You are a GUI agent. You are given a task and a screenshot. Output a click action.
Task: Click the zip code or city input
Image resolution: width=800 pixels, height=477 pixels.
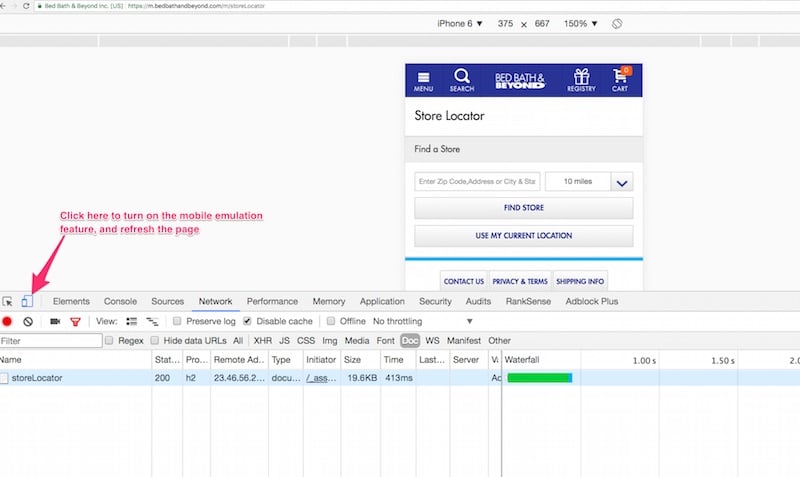(477, 182)
